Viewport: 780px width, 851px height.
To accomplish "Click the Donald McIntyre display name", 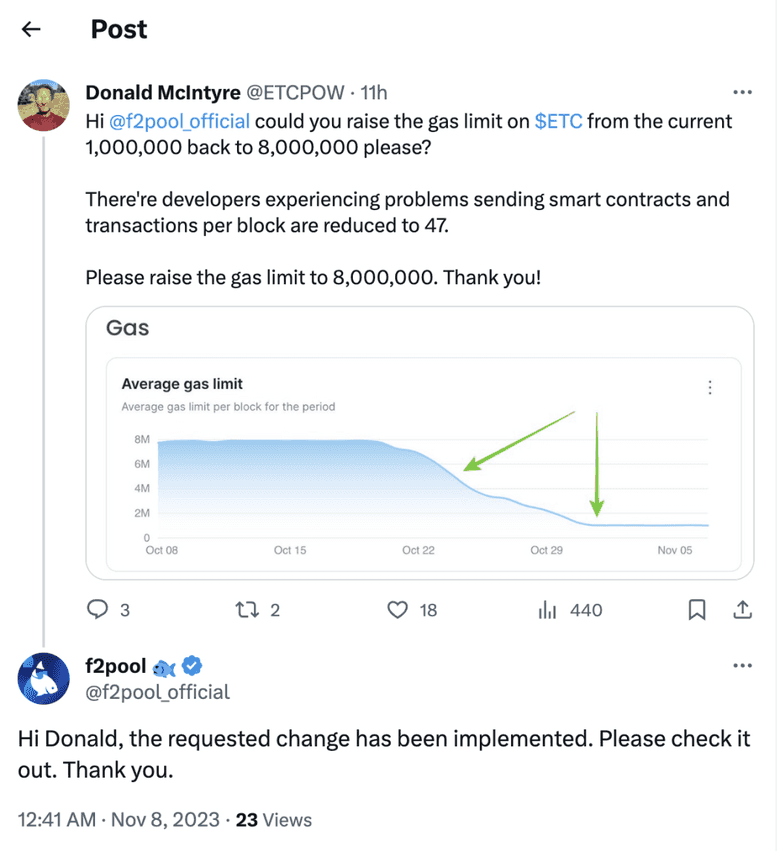I will 163,93.
